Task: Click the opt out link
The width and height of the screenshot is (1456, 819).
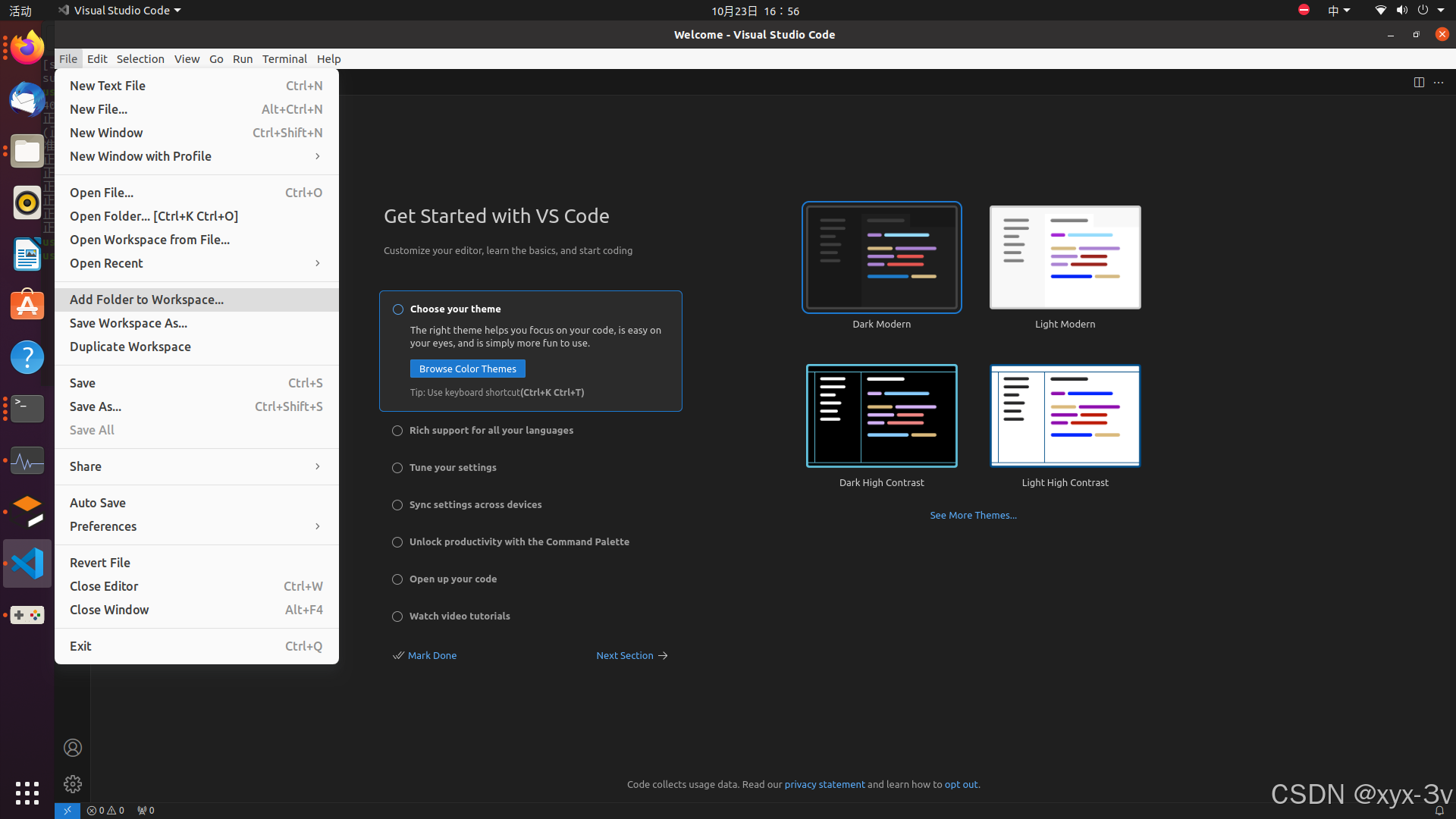Action: tap(961, 785)
